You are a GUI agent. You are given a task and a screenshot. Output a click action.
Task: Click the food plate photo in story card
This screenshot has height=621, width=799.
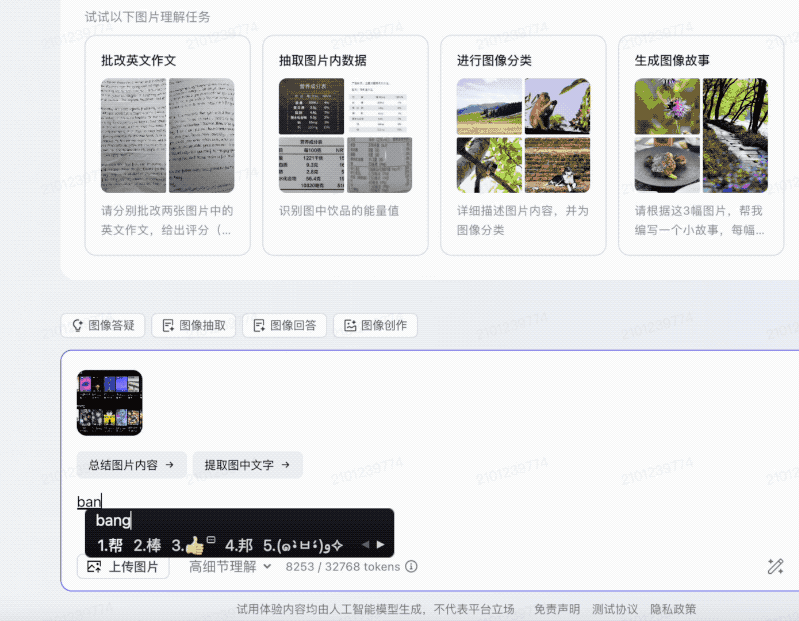[667, 165]
